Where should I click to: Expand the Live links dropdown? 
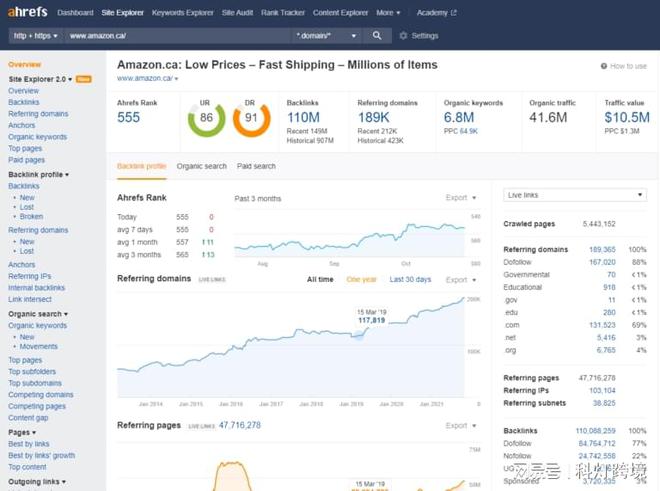tap(575, 195)
